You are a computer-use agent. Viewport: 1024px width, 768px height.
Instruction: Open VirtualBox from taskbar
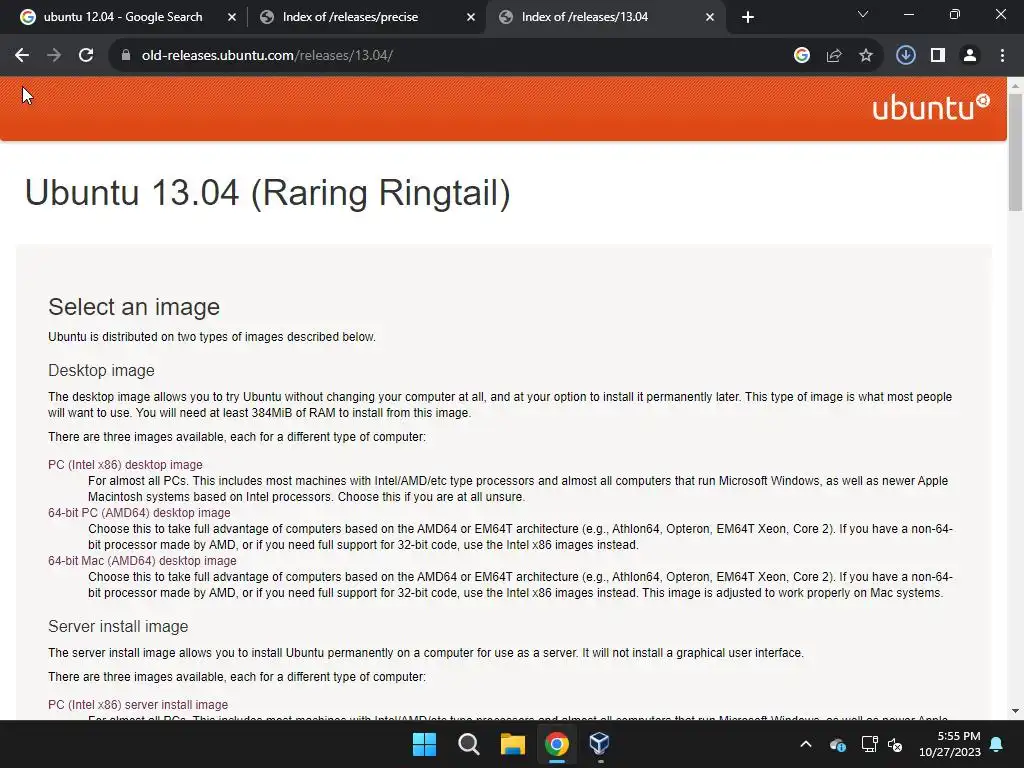(600, 744)
